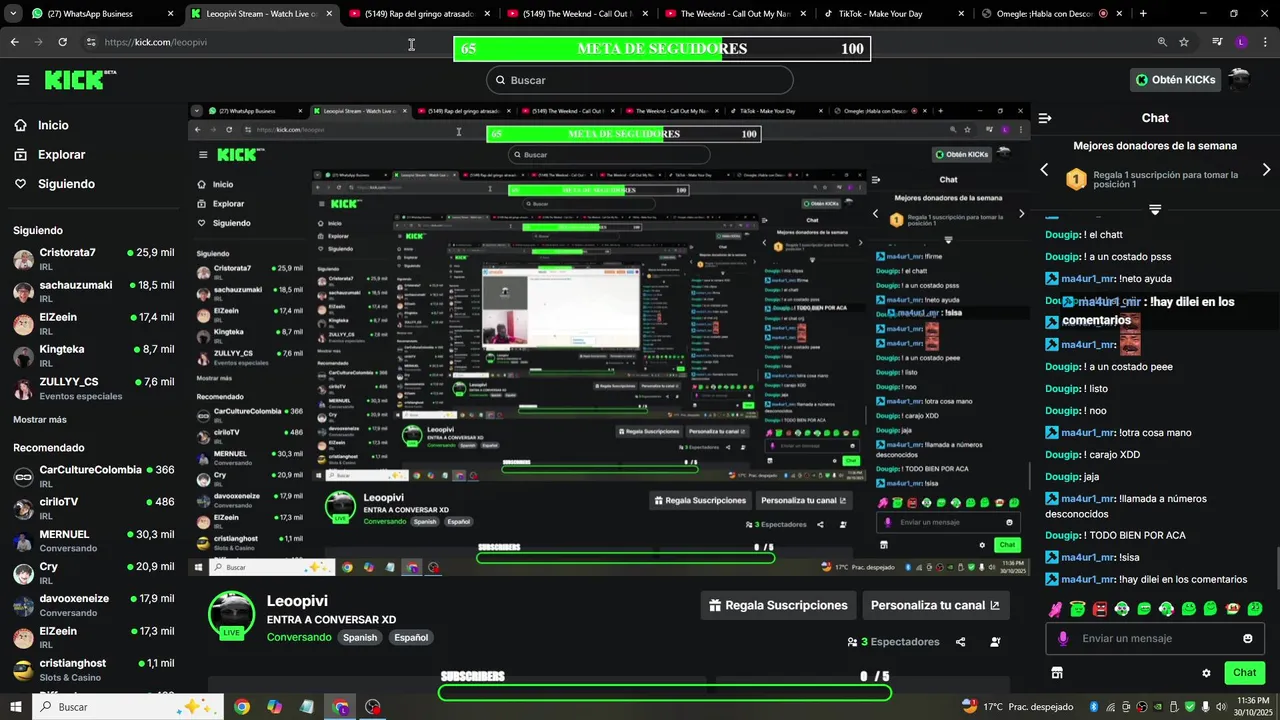The image size is (1280, 720).
Task: Click the Meta de Seguidores progress bar
Action: click(x=662, y=49)
